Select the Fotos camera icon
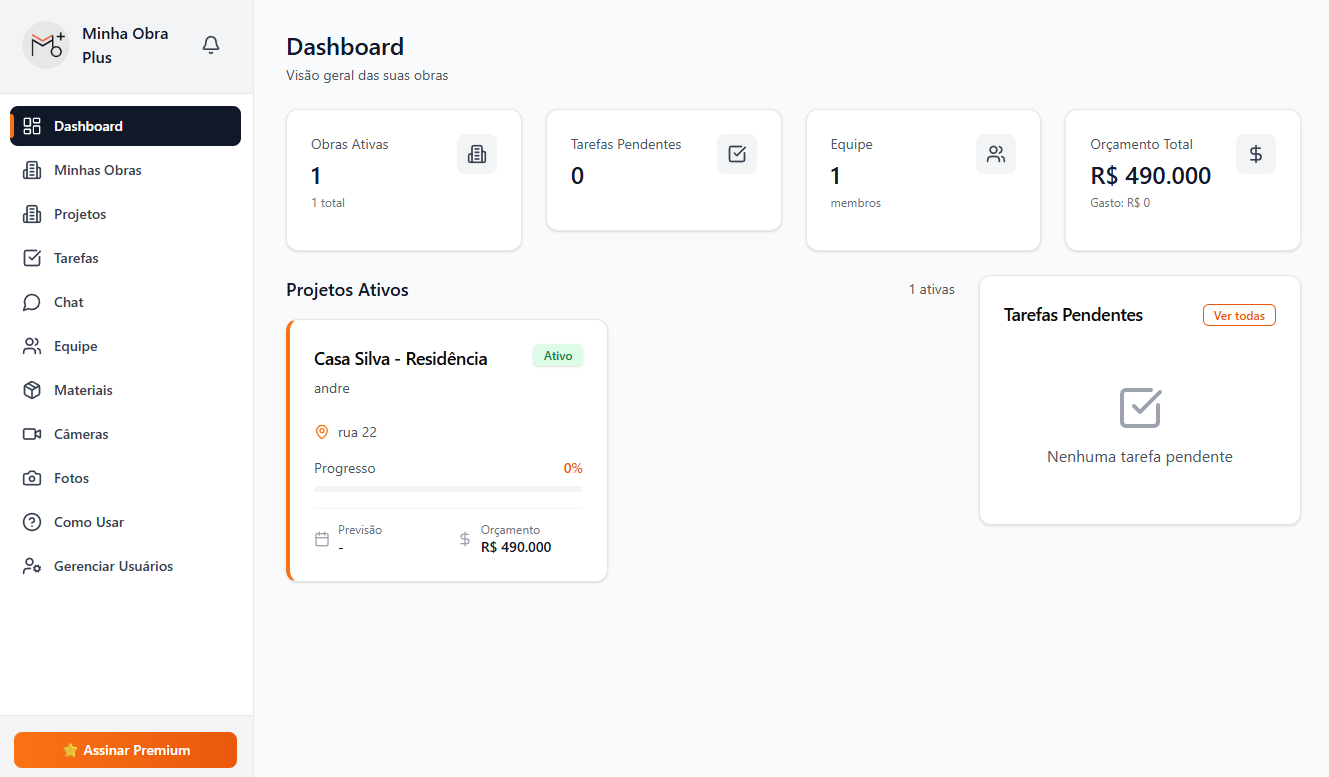This screenshot has height=777, width=1329. click(x=31, y=478)
